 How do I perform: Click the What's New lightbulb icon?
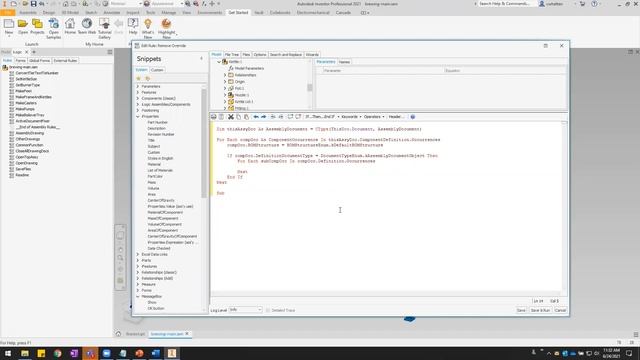click(x=148, y=24)
